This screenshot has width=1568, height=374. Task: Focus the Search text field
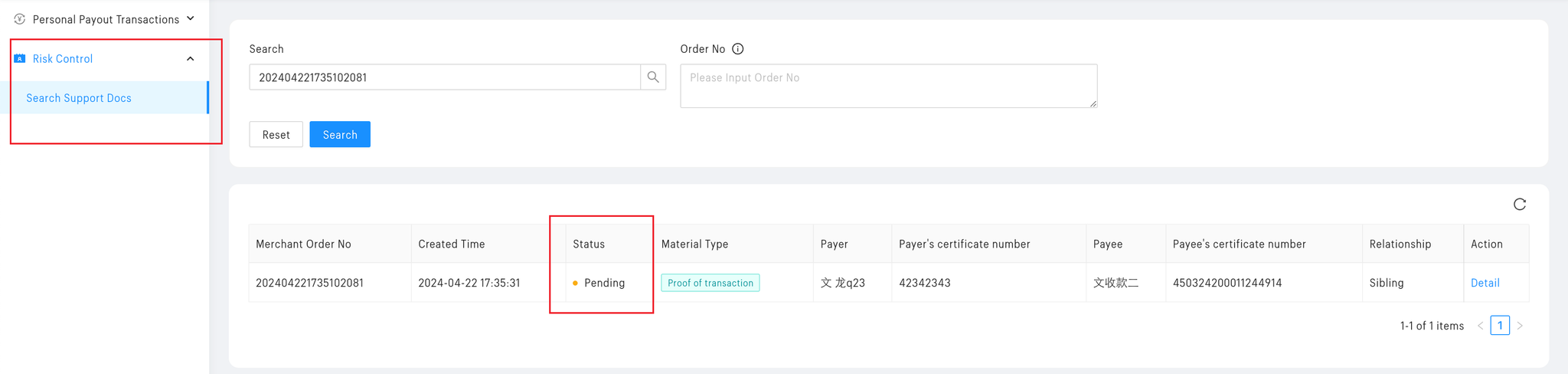pyautogui.click(x=444, y=77)
